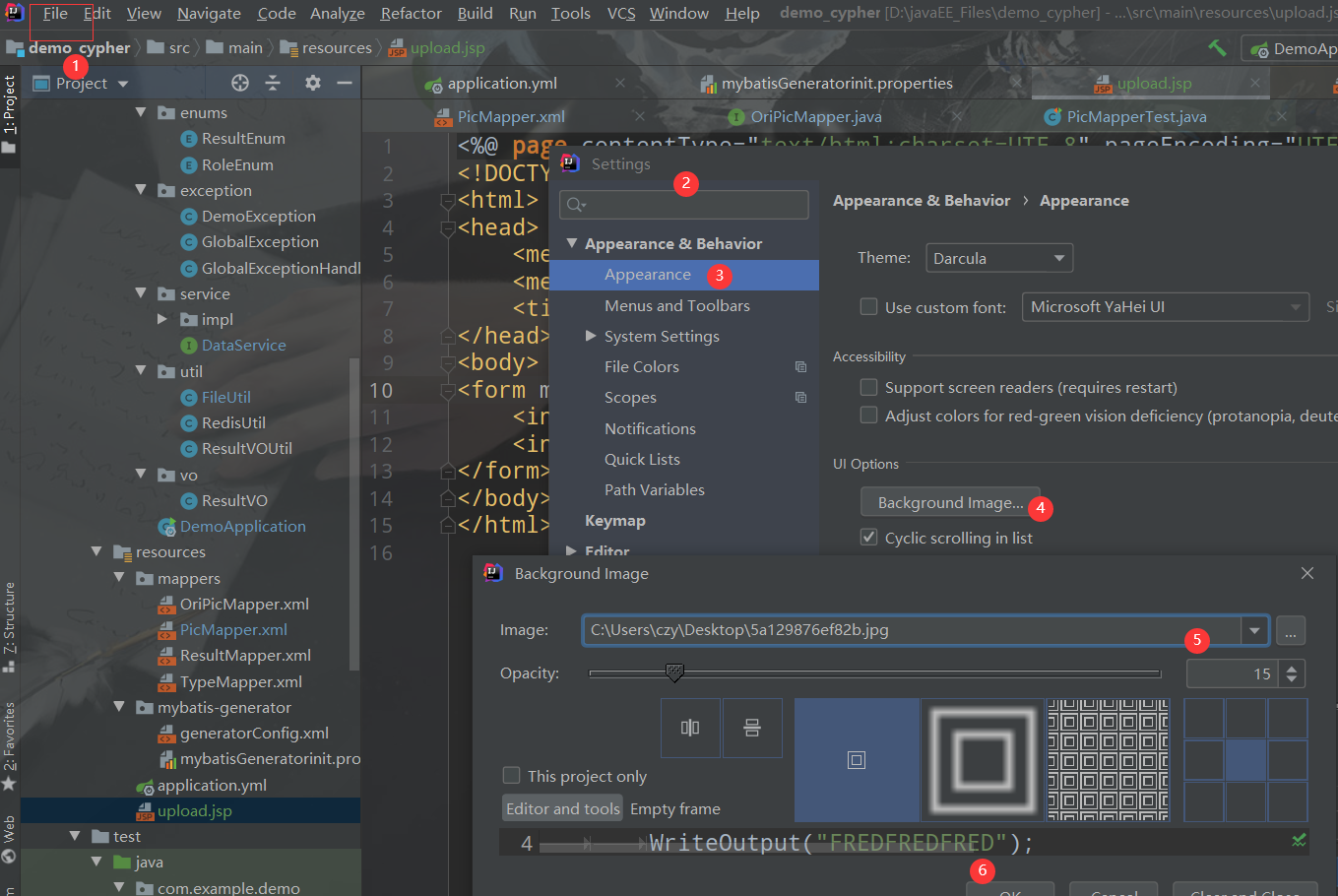The width and height of the screenshot is (1338, 896).
Task: Select the plain centered image fill option
Action: coord(857,759)
